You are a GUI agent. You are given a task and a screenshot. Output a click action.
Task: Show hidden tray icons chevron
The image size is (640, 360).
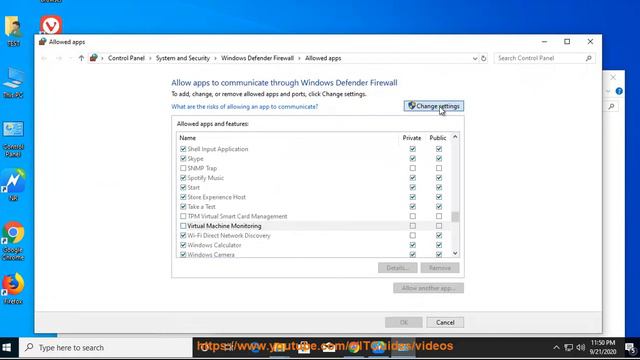pos(556,347)
